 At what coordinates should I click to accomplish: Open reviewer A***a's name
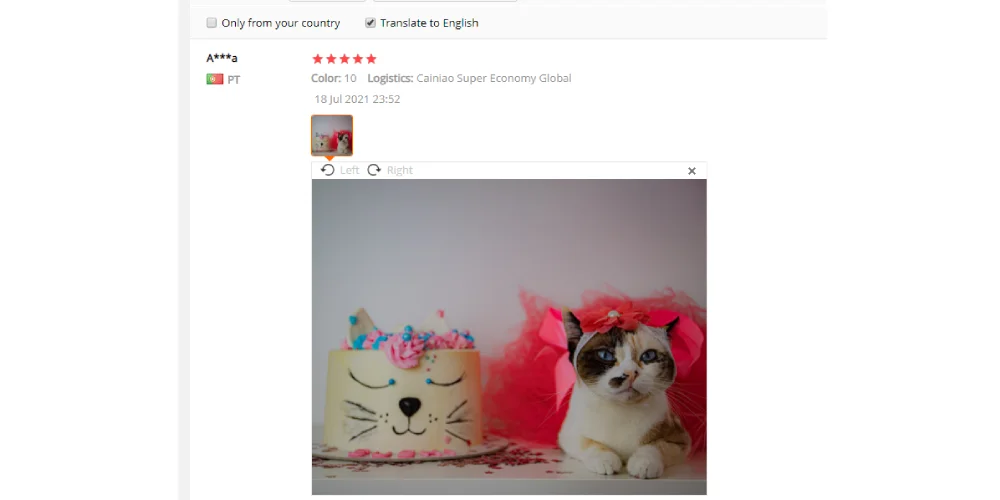(222, 58)
